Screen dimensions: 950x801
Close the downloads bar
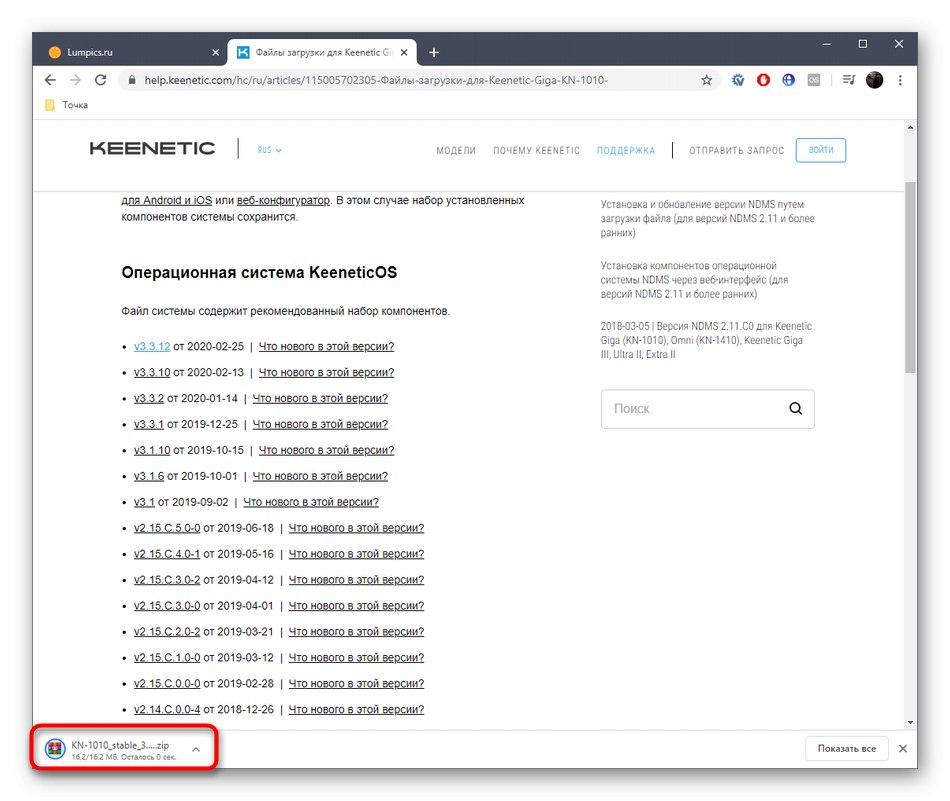(903, 749)
